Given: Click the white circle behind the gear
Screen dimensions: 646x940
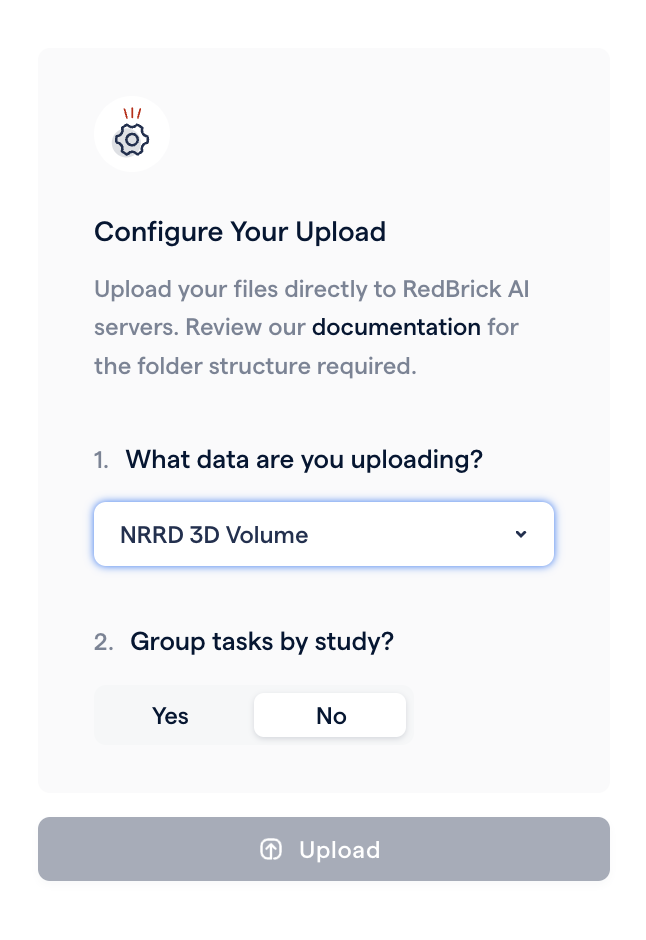Looking at the screenshot, I should pos(132,134).
